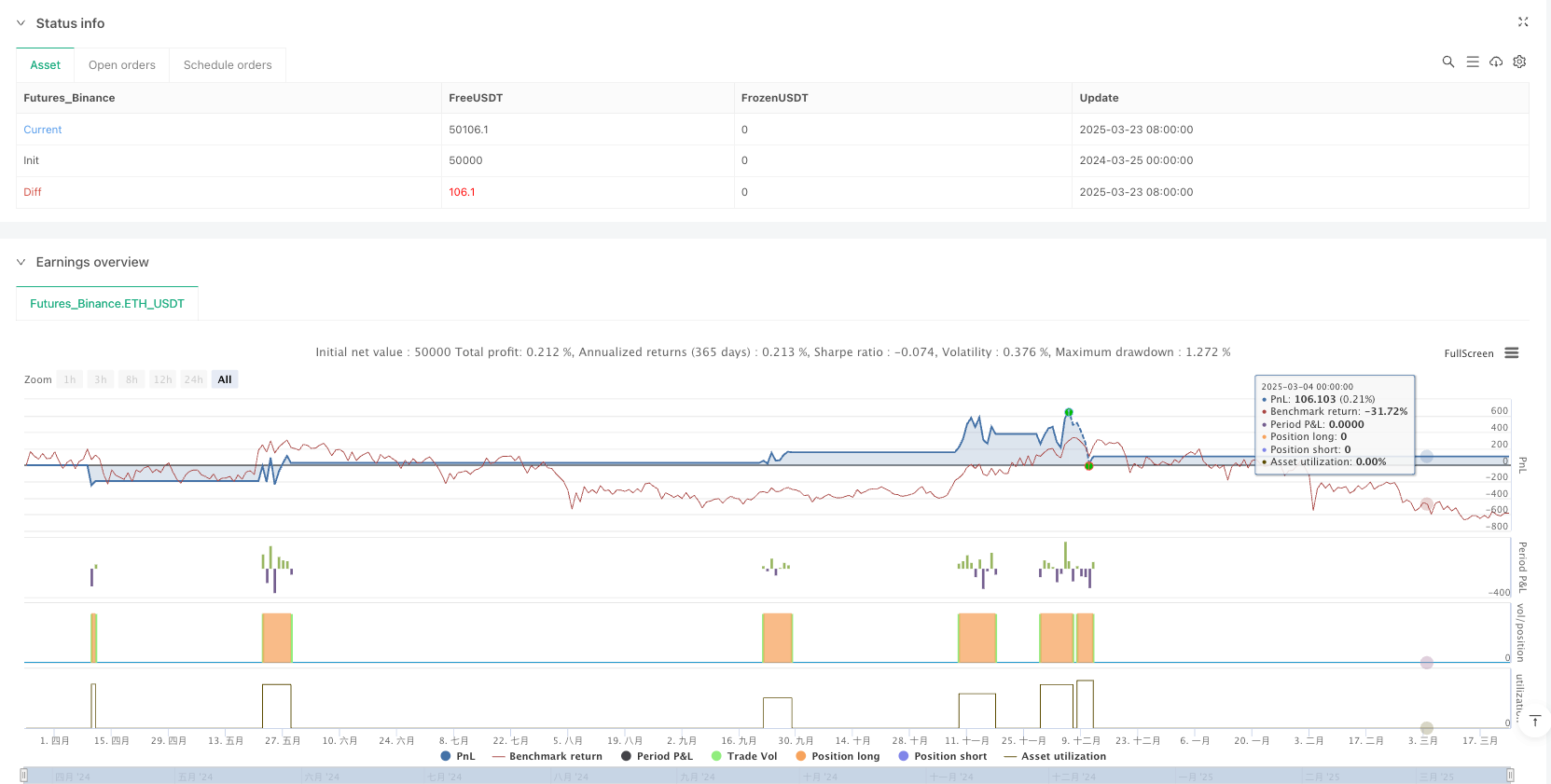Switch to the Open orders tab

pos(122,65)
